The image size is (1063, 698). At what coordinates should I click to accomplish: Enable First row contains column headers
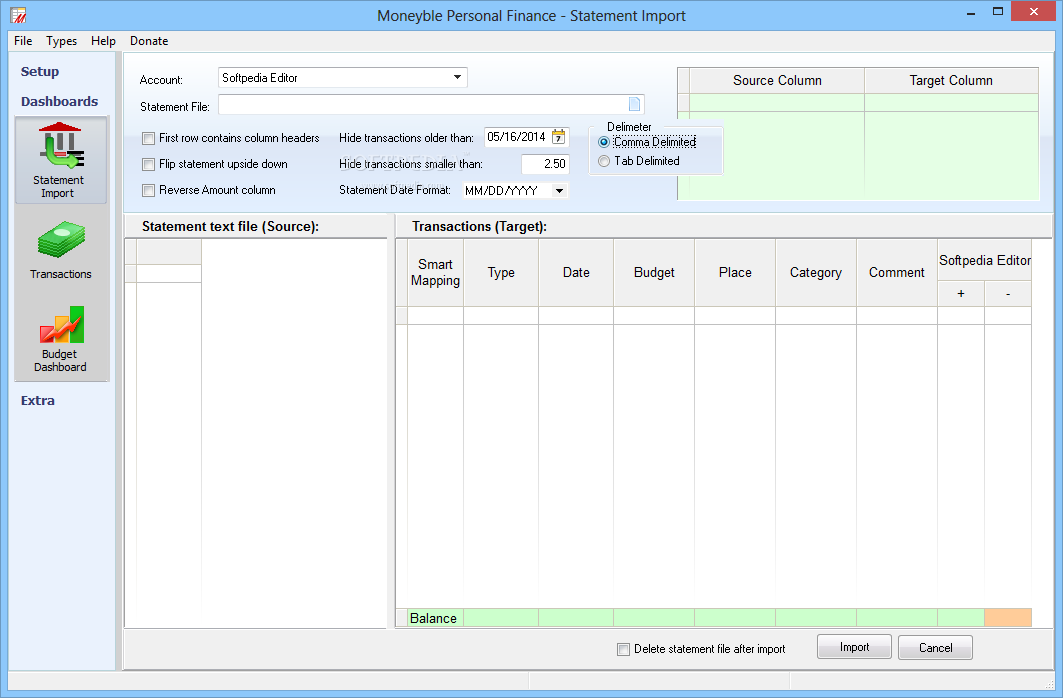coord(148,138)
